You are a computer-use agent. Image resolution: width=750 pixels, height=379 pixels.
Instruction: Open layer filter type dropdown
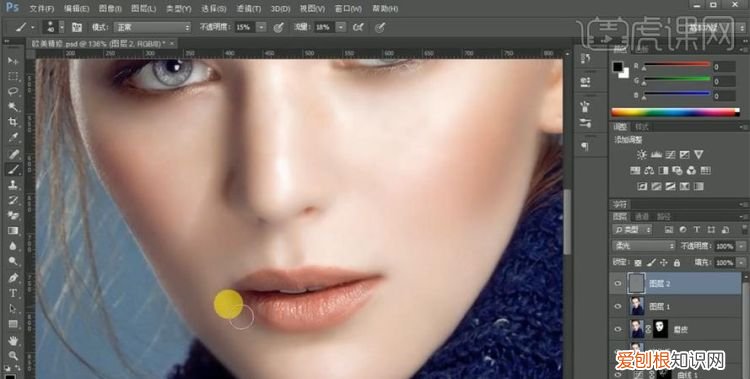point(632,230)
